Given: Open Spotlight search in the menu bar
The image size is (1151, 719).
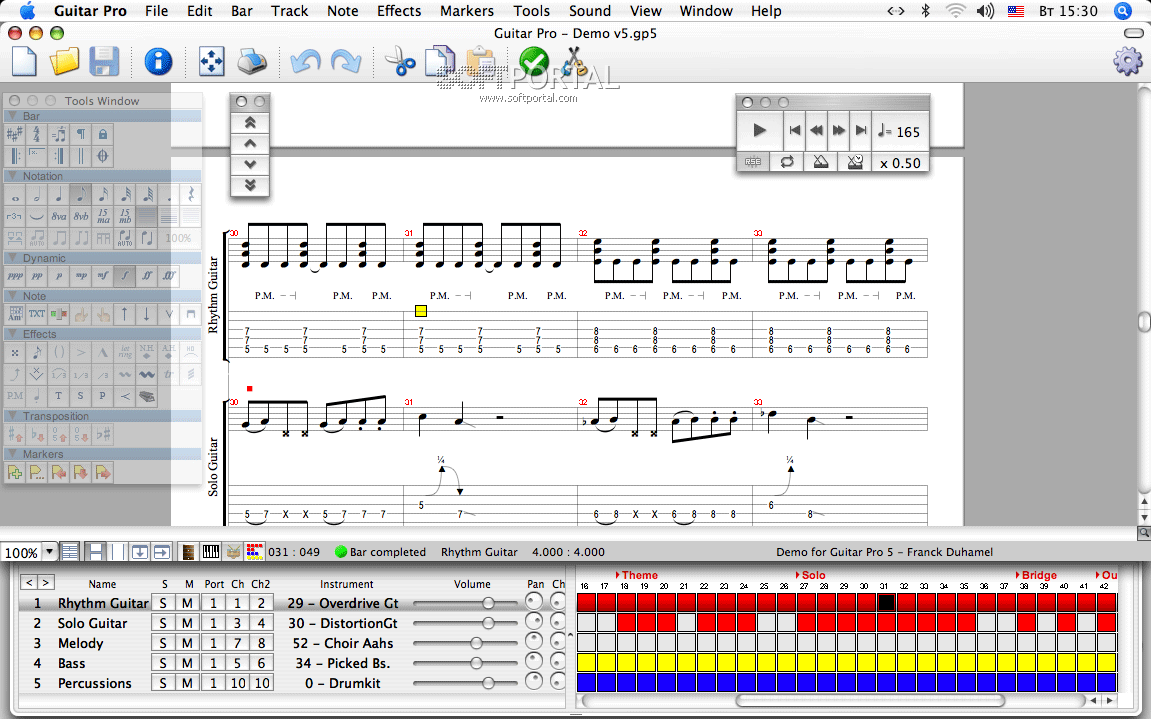Looking at the screenshot, I should coord(1123,11).
